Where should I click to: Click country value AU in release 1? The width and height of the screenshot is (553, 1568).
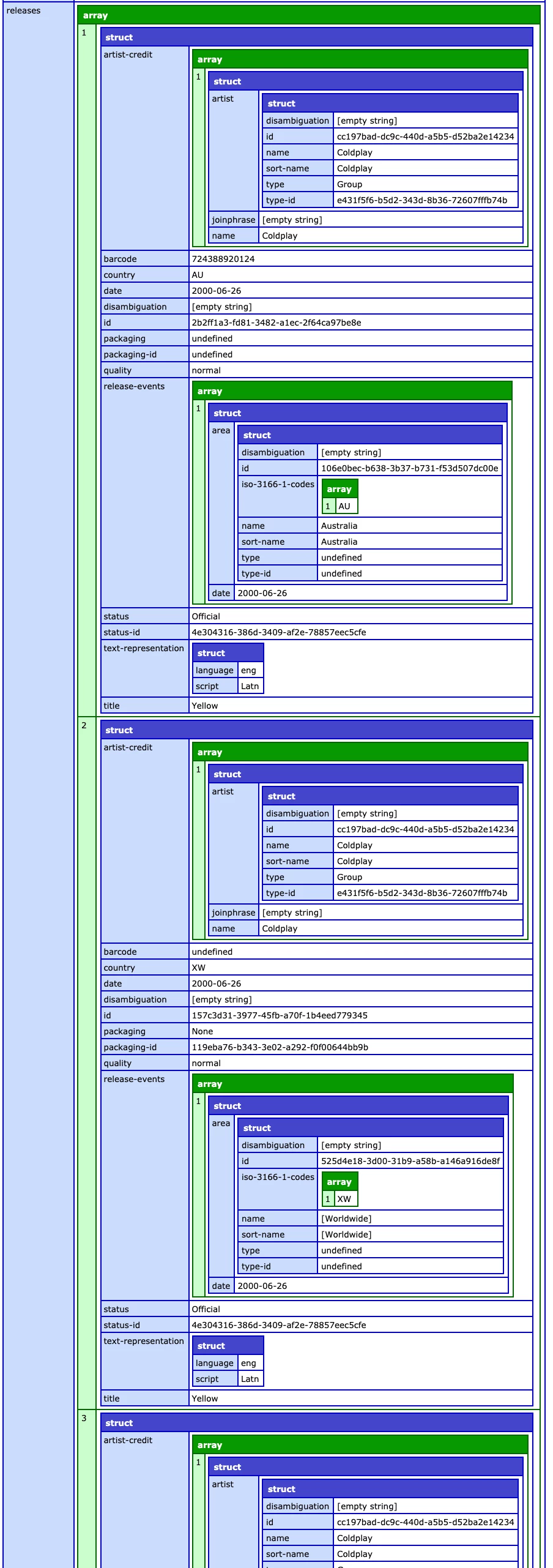[x=198, y=275]
